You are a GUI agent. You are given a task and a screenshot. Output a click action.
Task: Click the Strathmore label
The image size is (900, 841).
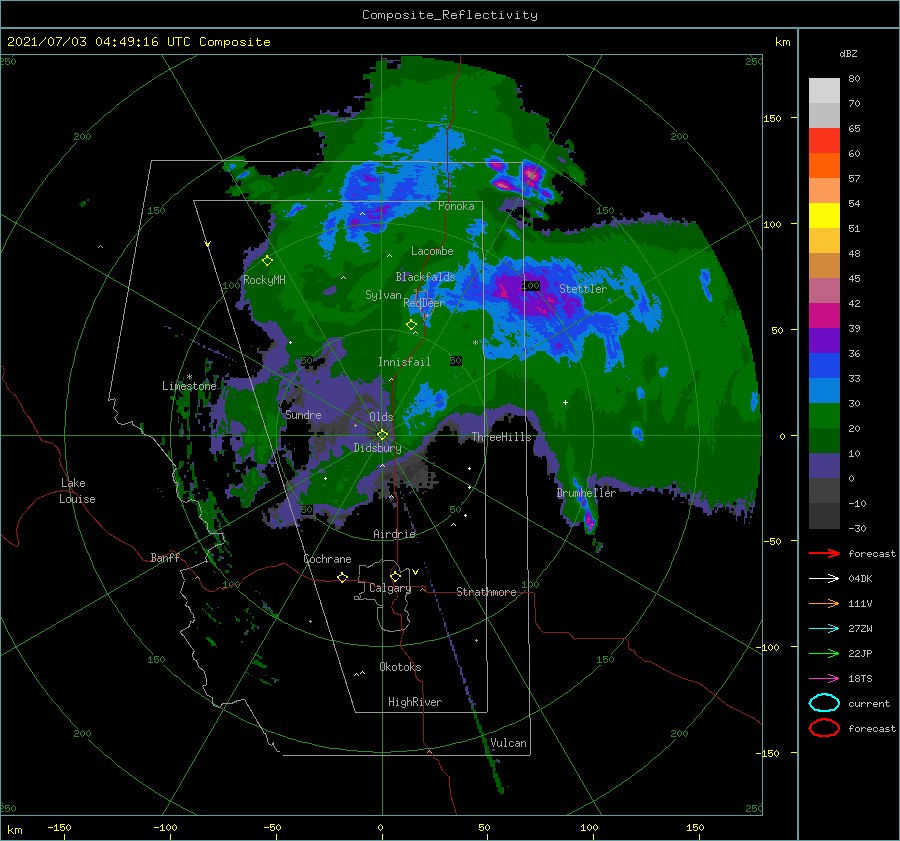(x=486, y=592)
